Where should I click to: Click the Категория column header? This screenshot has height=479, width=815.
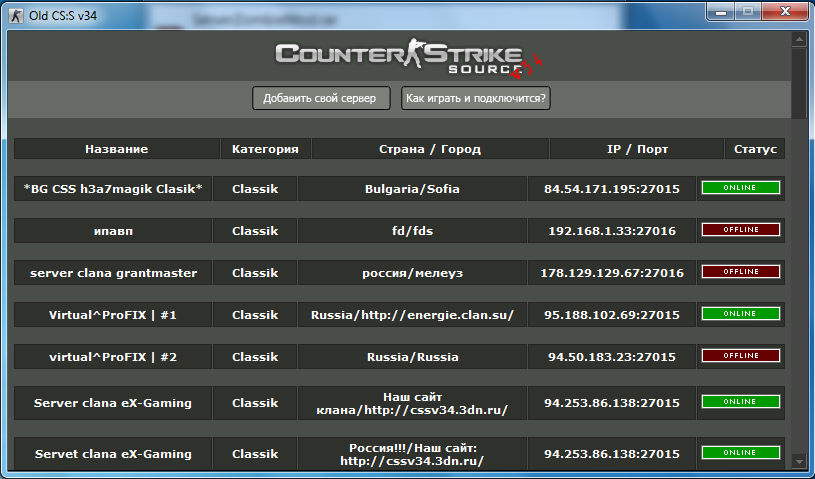tap(265, 149)
